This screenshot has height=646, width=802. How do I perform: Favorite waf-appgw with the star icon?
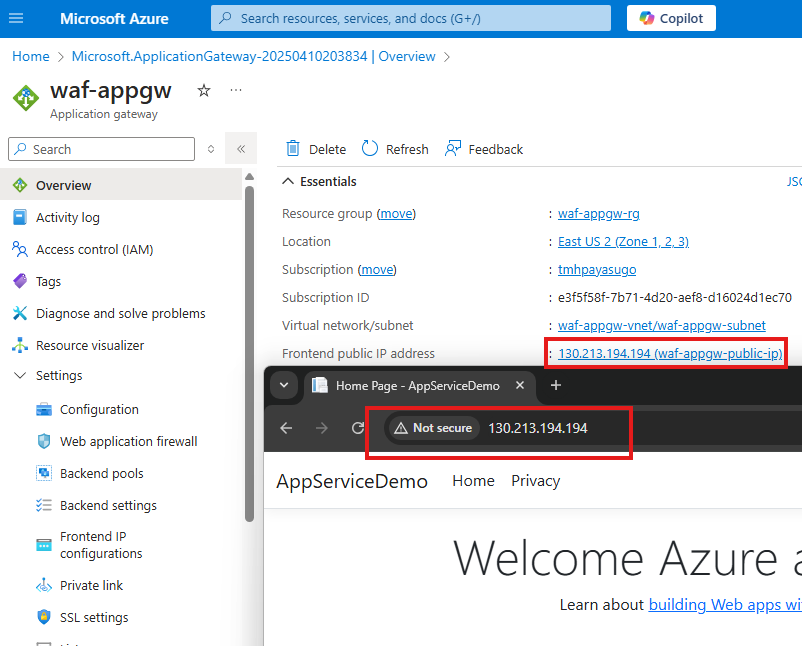204,91
